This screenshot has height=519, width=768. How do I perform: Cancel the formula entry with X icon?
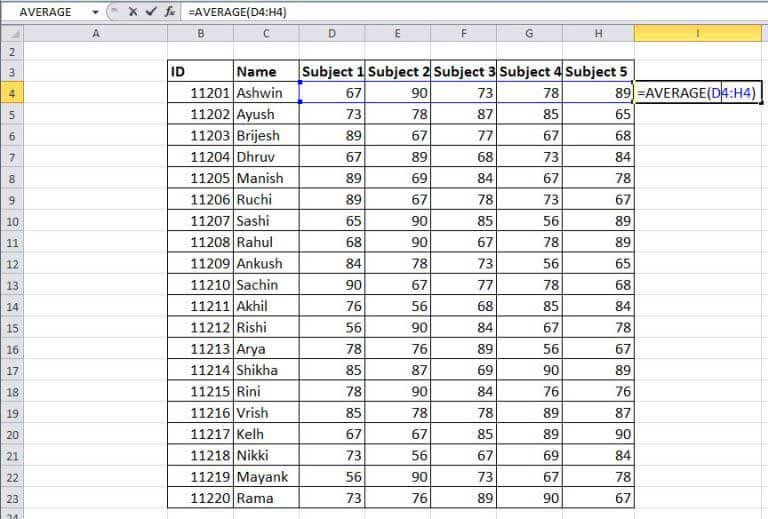132,12
